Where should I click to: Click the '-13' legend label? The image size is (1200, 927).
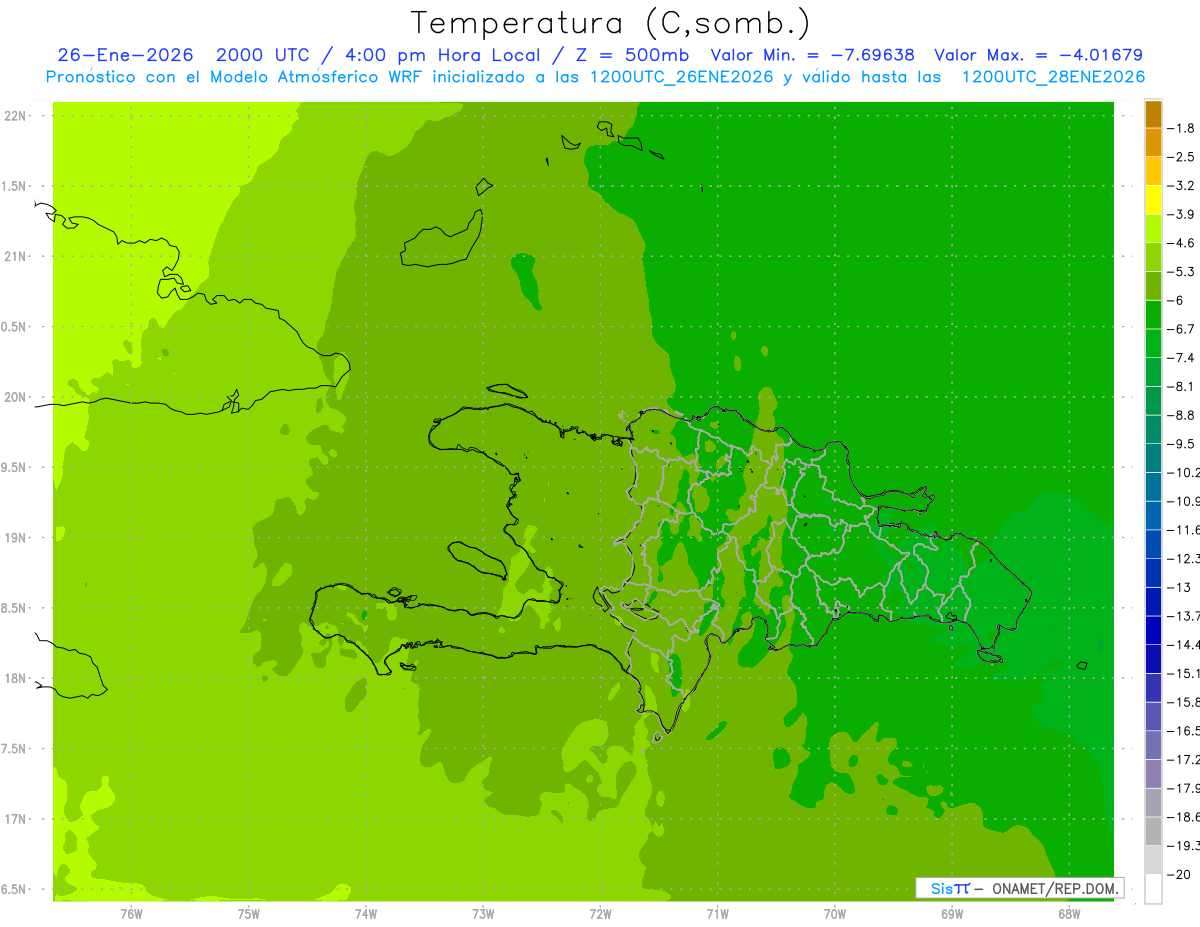click(1179, 587)
